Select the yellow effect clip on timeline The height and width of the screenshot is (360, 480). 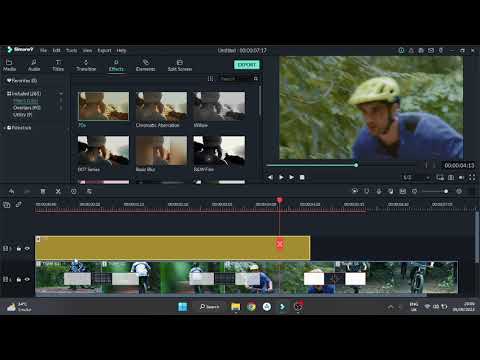click(173, 248)
